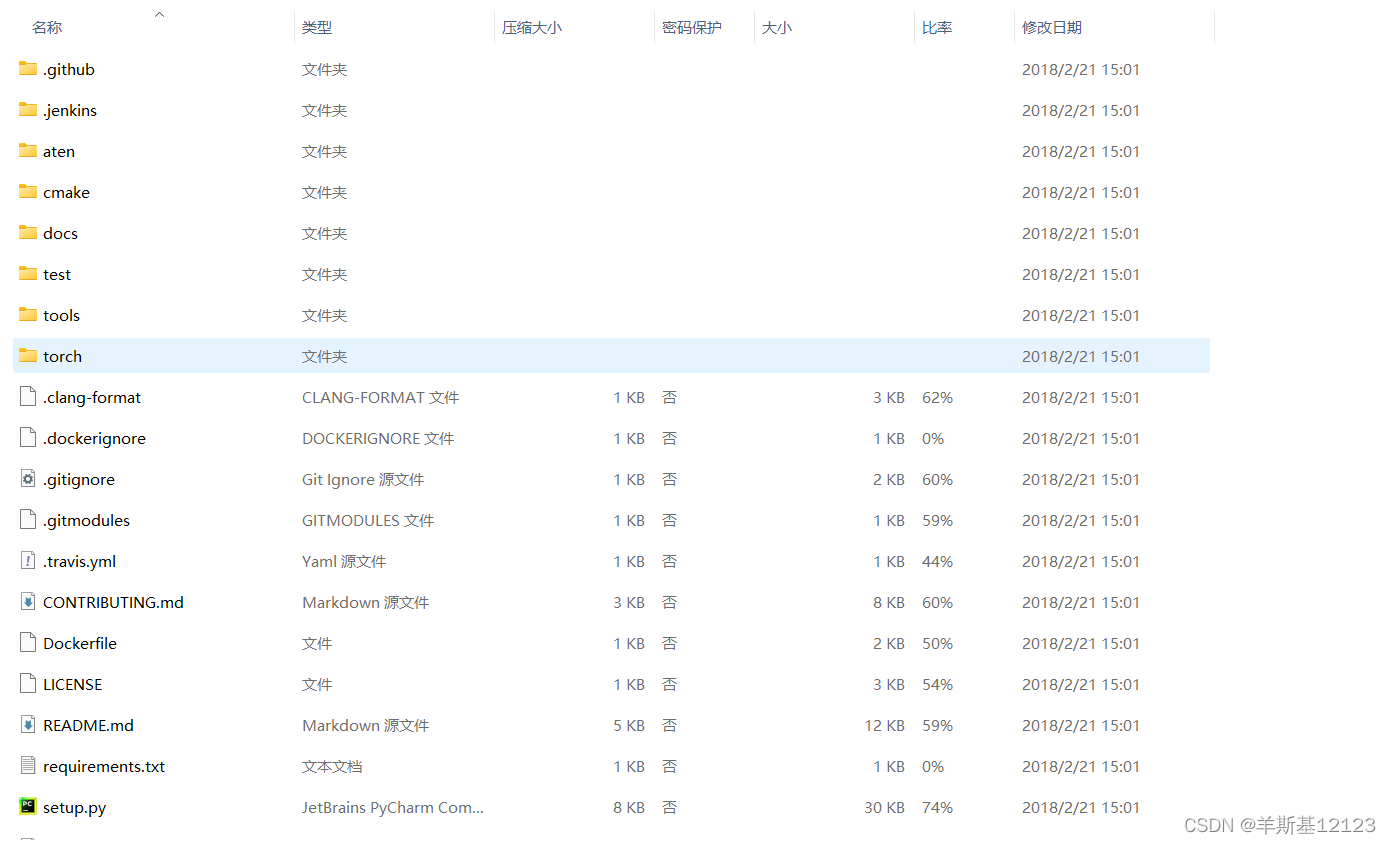Click the aten folder icon
The image size is (1391, 844).
(28, 151)
